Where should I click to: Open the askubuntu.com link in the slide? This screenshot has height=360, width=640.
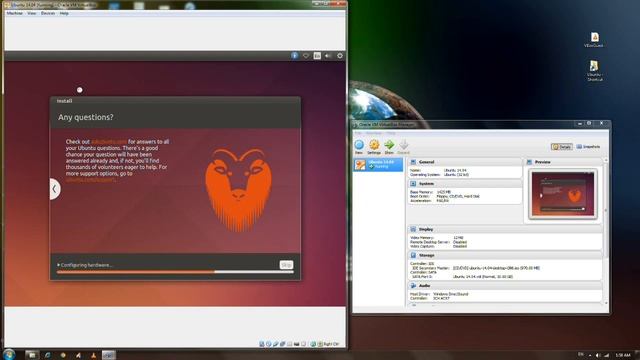click(x=109, y=142)
